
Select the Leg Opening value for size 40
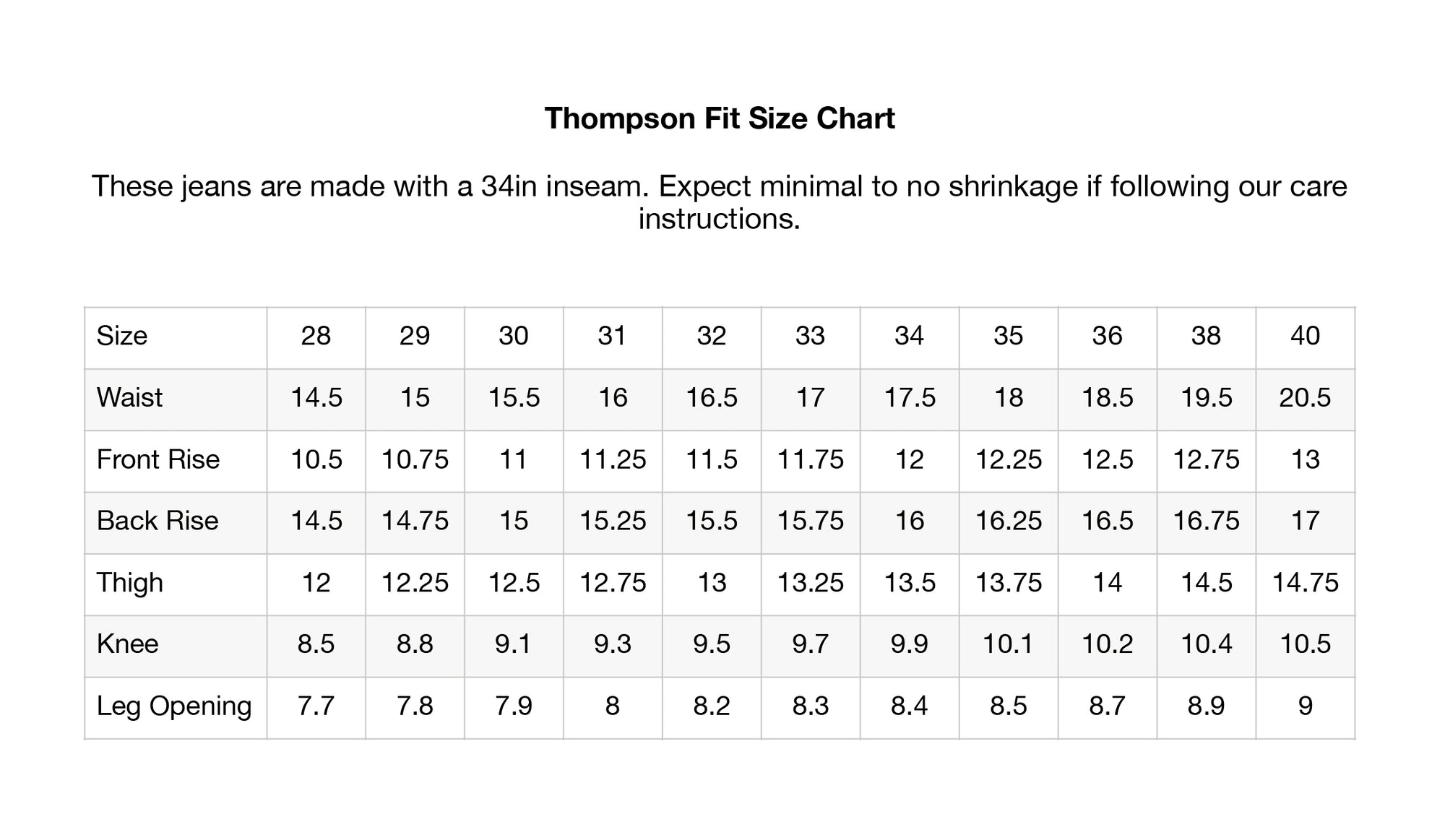[x=1305, y=706]
